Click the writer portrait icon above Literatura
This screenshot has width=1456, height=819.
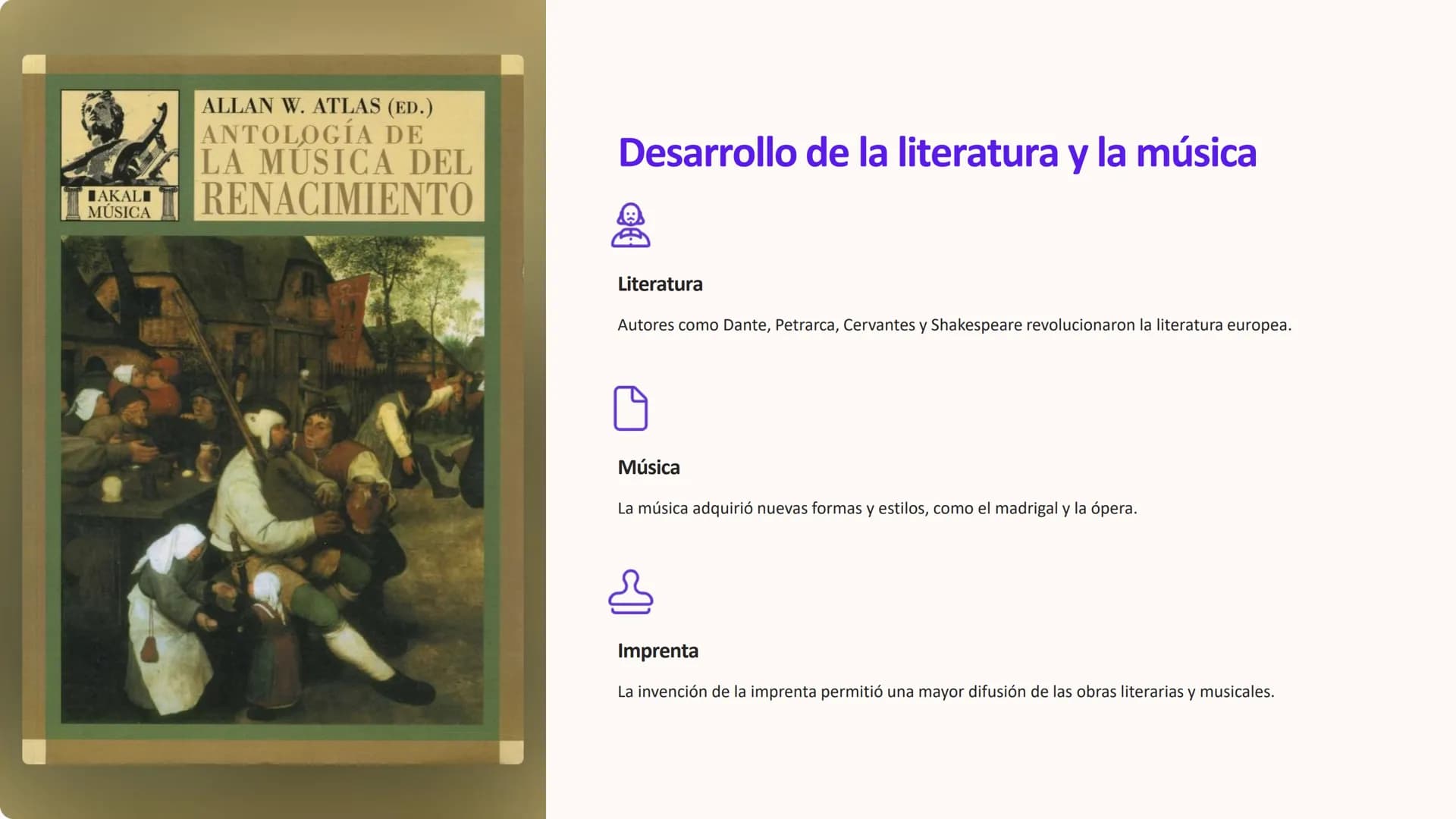click(631, 225)
